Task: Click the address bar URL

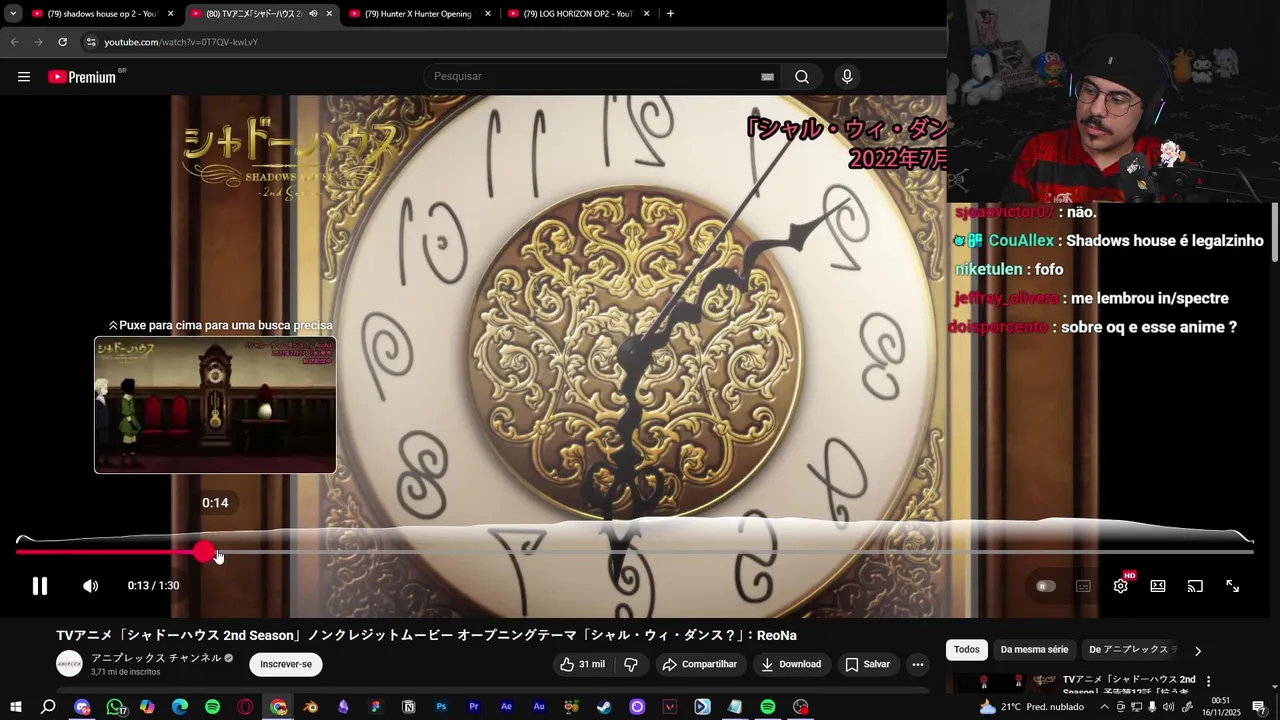Action: tap(181, 42)
